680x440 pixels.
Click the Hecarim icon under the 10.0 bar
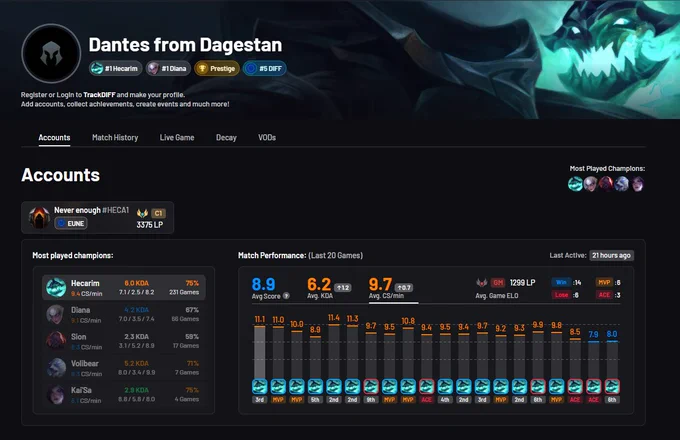[x=297, y=386]
